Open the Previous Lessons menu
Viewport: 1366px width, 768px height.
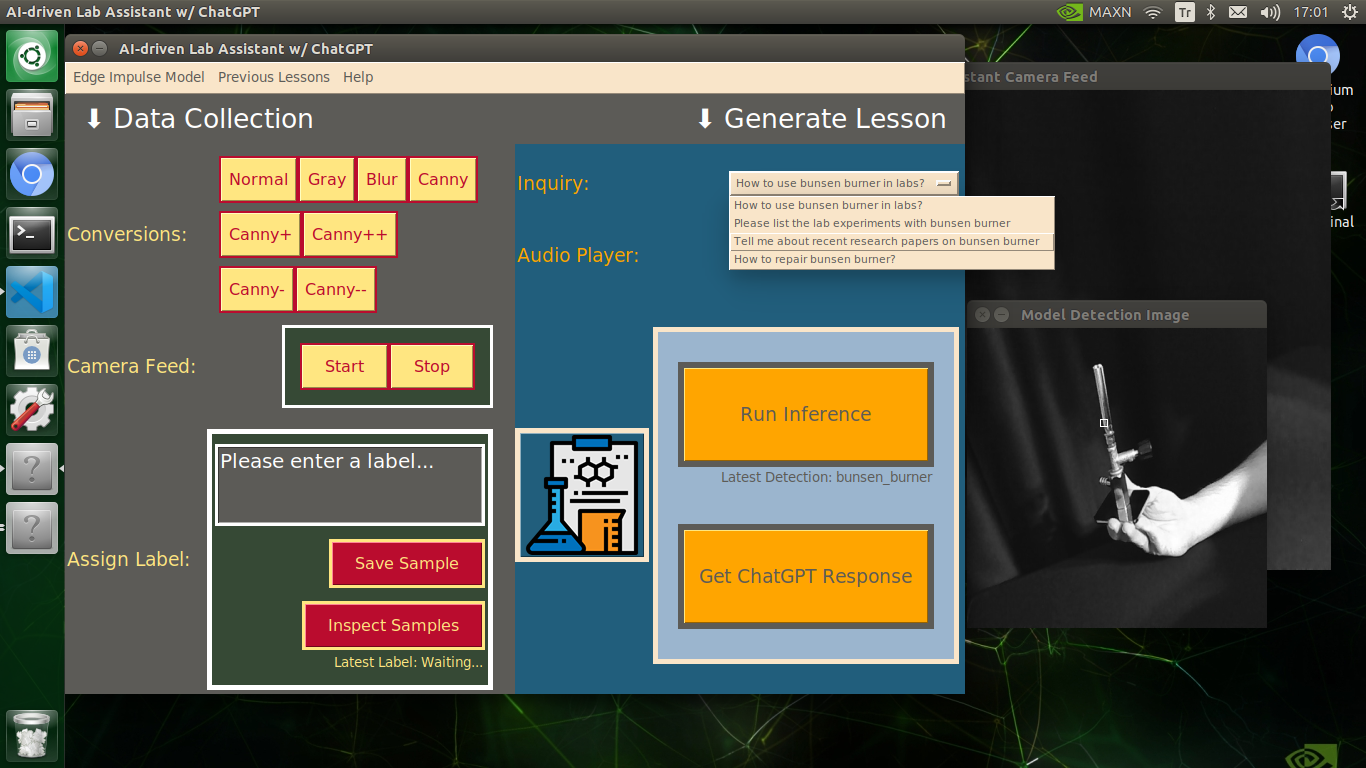(274, 77)
